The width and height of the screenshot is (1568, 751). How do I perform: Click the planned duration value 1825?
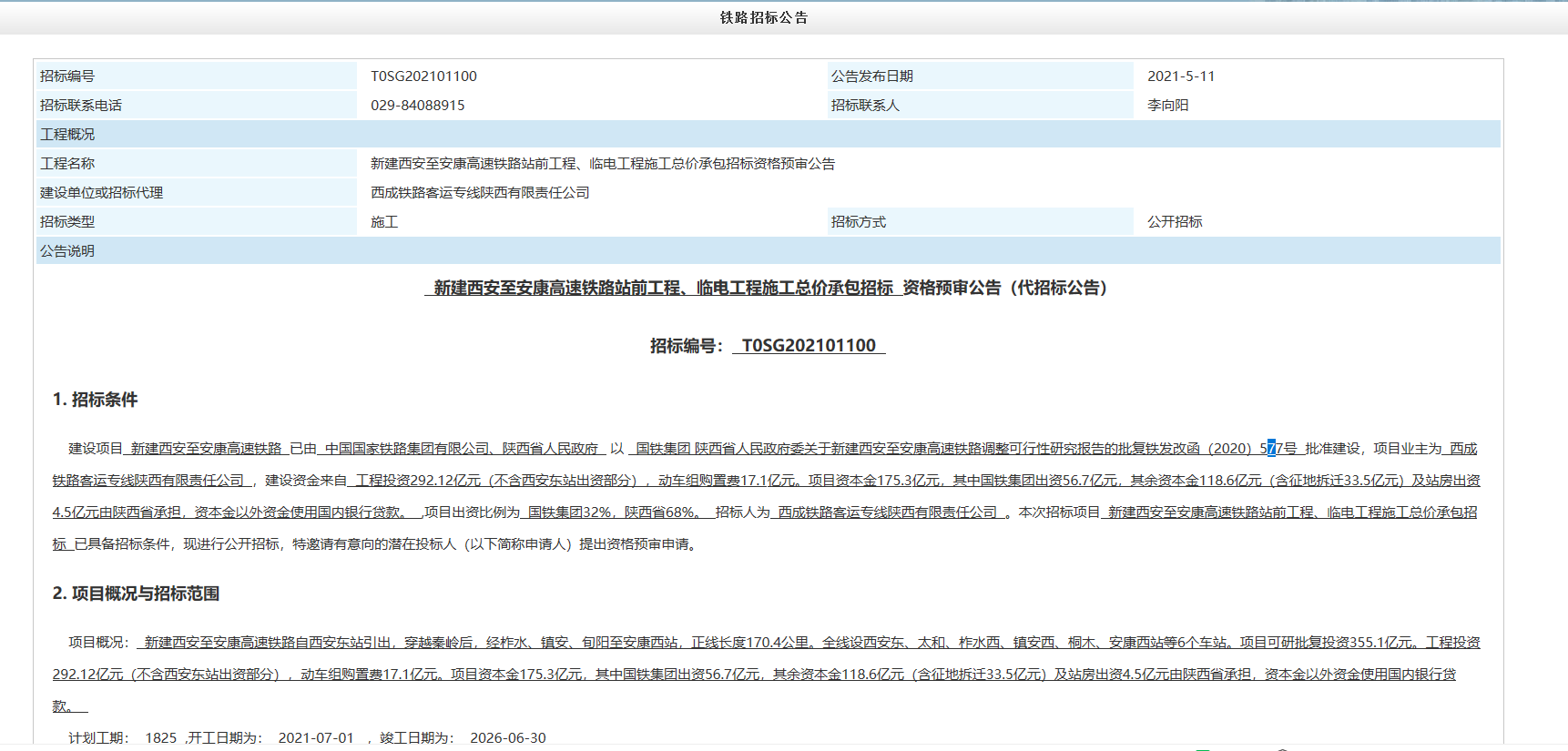tap(161, 738)
